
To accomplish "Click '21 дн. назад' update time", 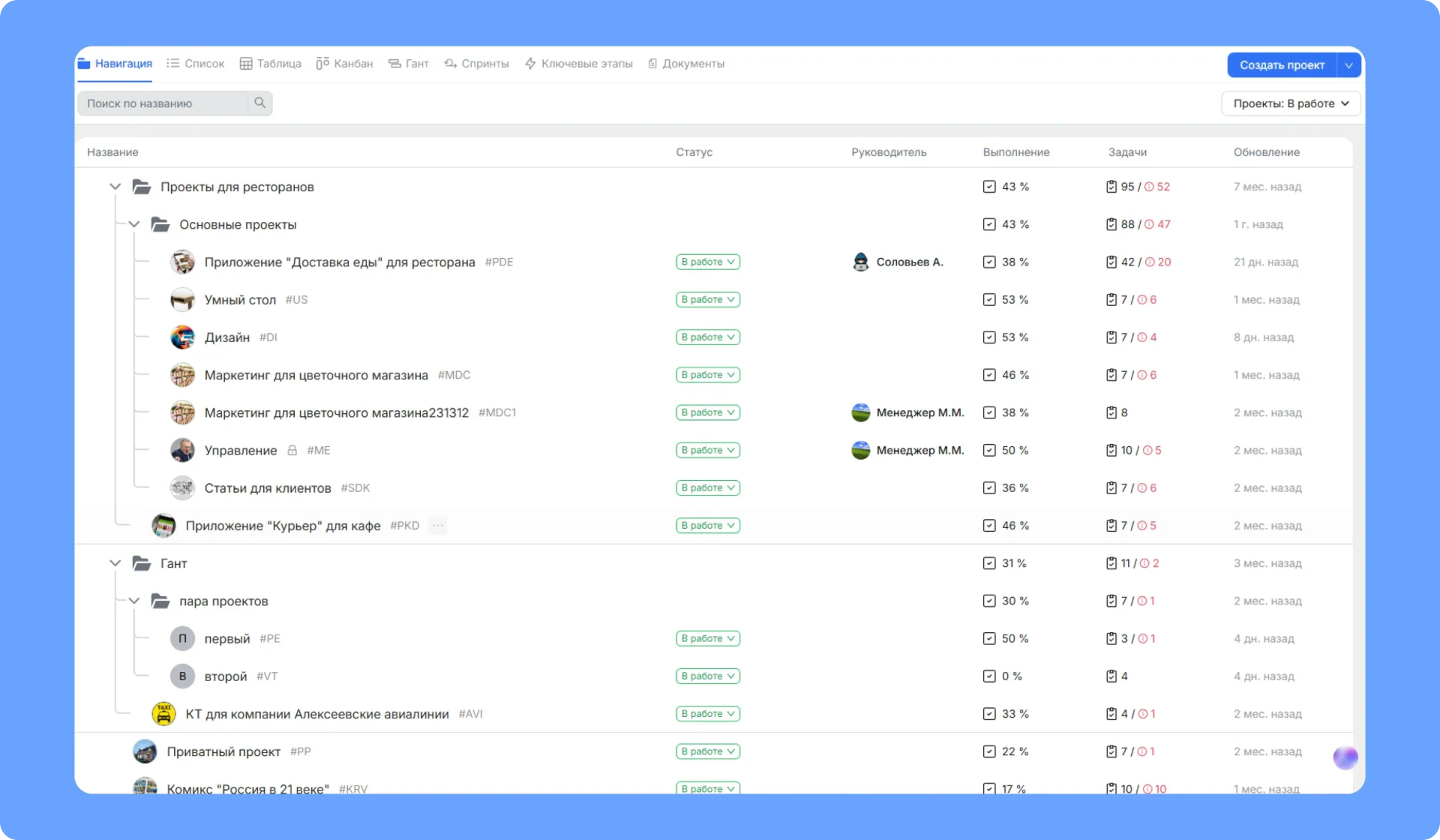I will point(1265,262).
